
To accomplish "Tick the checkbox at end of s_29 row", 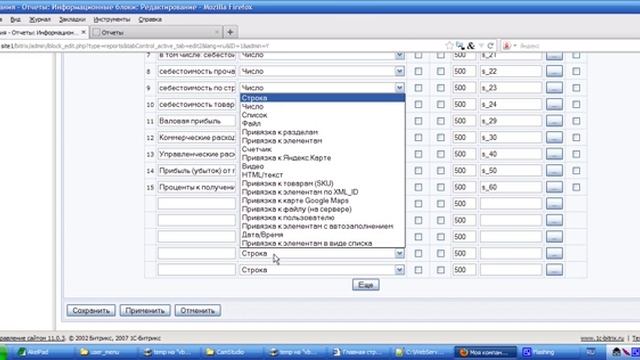I will [x=576, y=121].
